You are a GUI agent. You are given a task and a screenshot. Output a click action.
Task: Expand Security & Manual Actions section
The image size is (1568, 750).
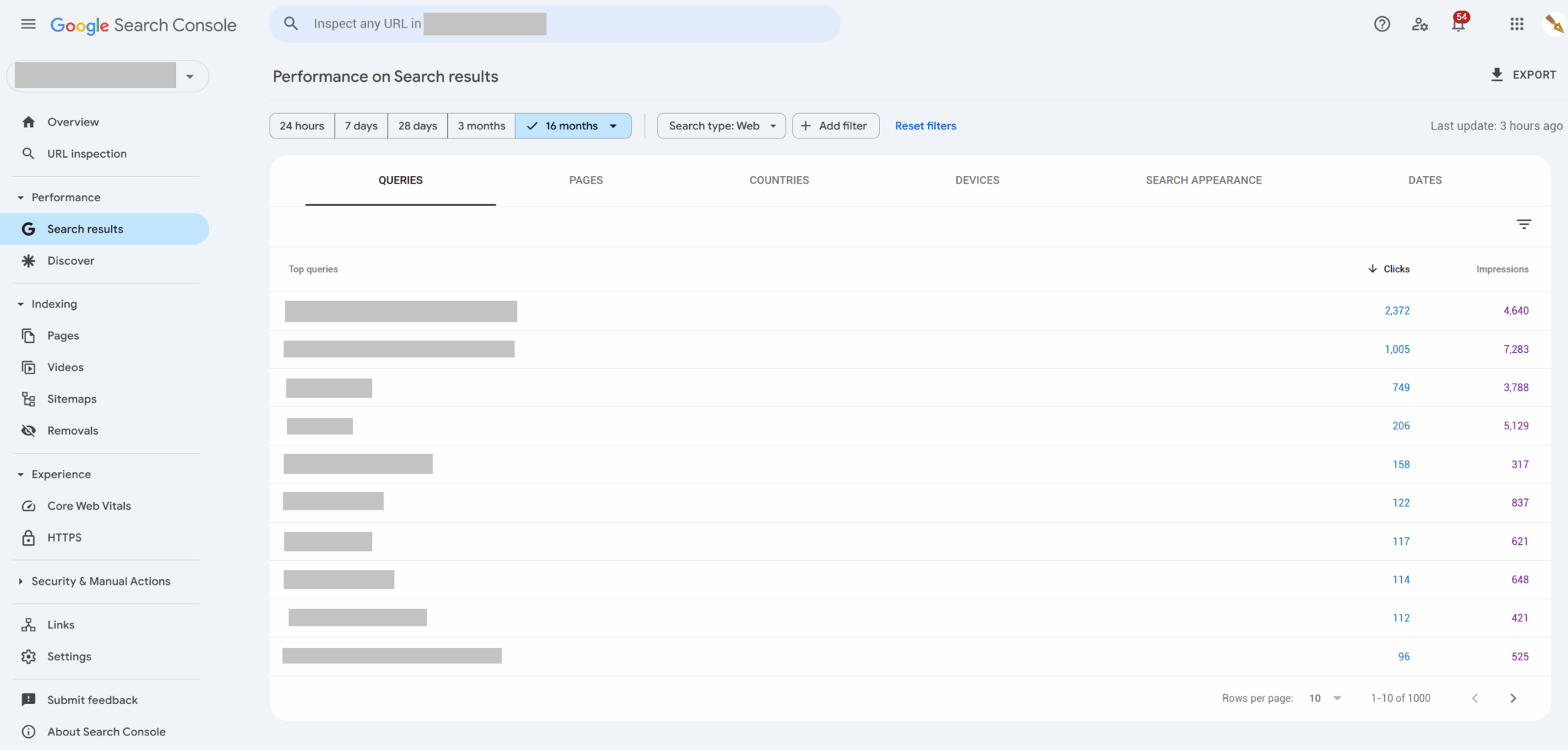[21, 581]
